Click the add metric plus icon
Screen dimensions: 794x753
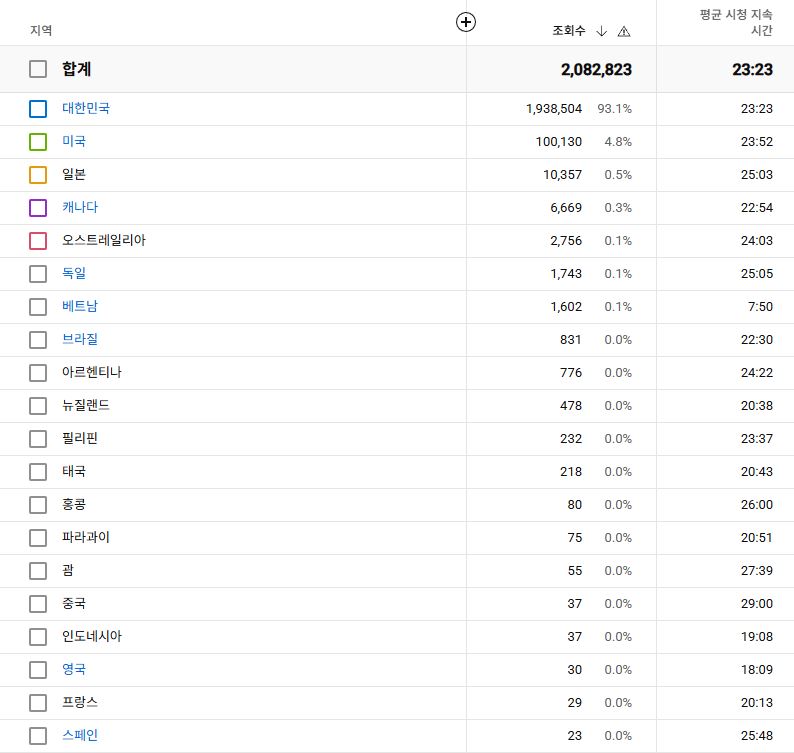point(465,22)
